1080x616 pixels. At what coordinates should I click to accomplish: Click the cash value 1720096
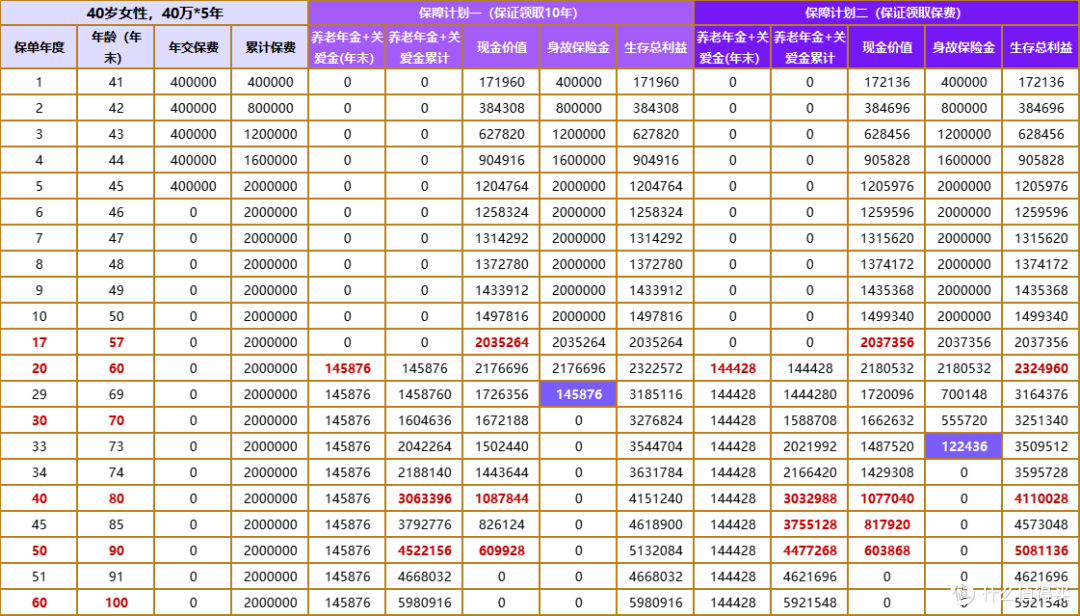pyautogui.click(x=886, y=395)
